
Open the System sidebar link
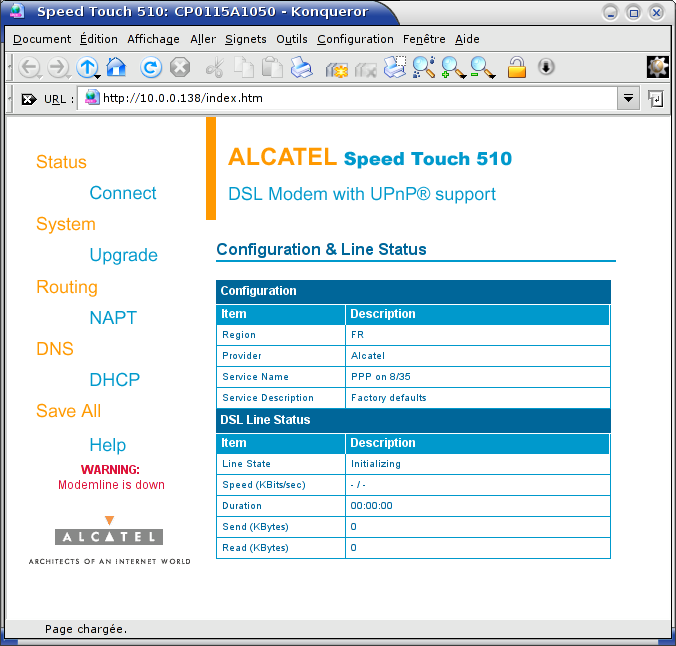coord(66,224)
